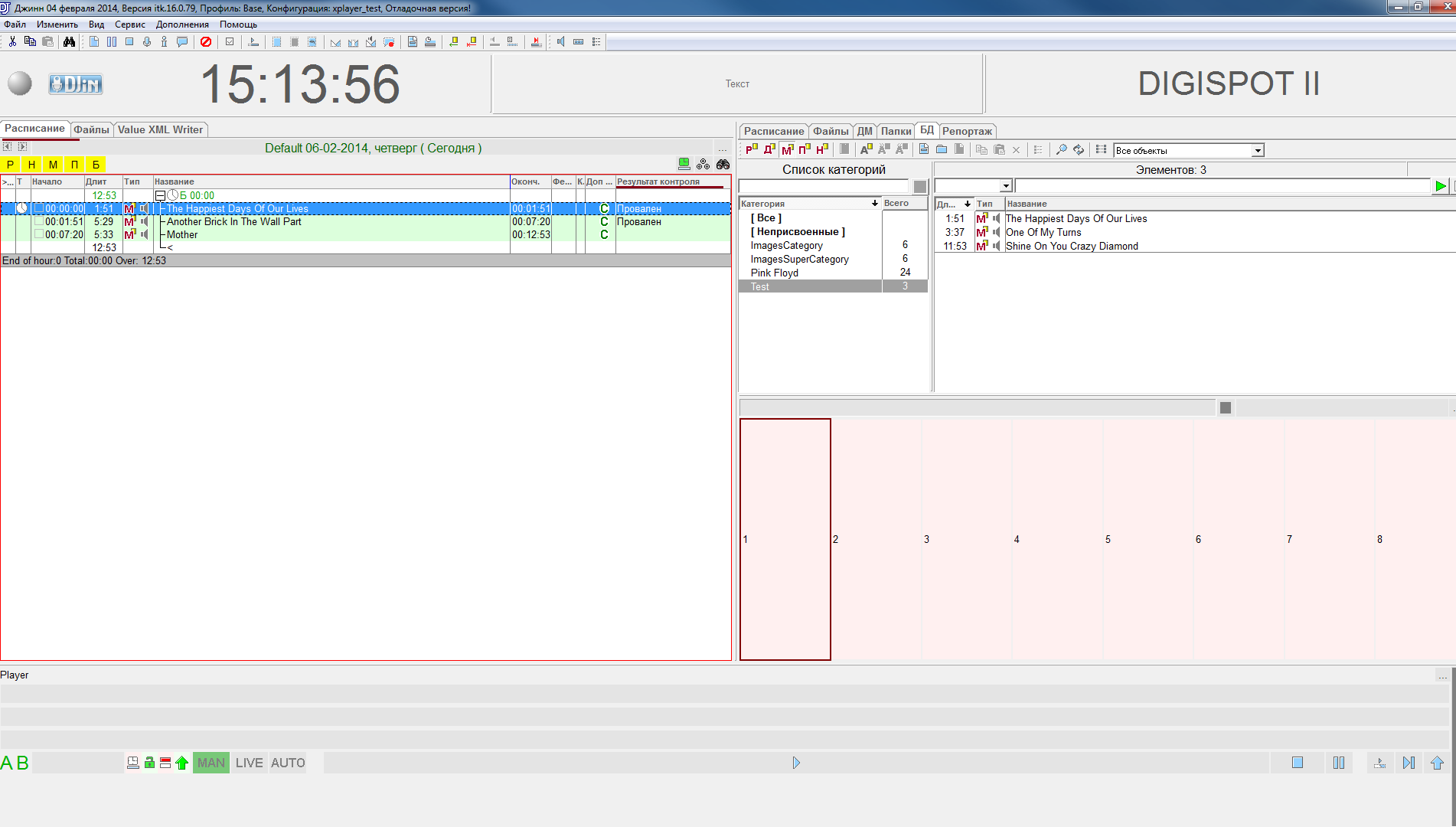This screenshot has height=827, width=1456.
Task: Tick checkbox for the 00:07:20 schedule row
Action: click(38, 234)
